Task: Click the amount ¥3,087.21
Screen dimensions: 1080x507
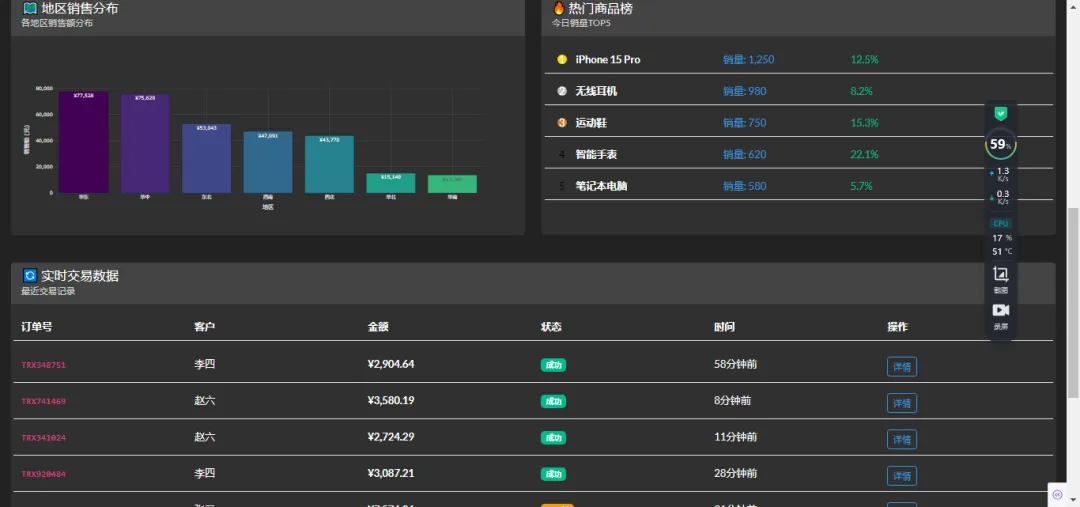Action: (x=391, y=473)
